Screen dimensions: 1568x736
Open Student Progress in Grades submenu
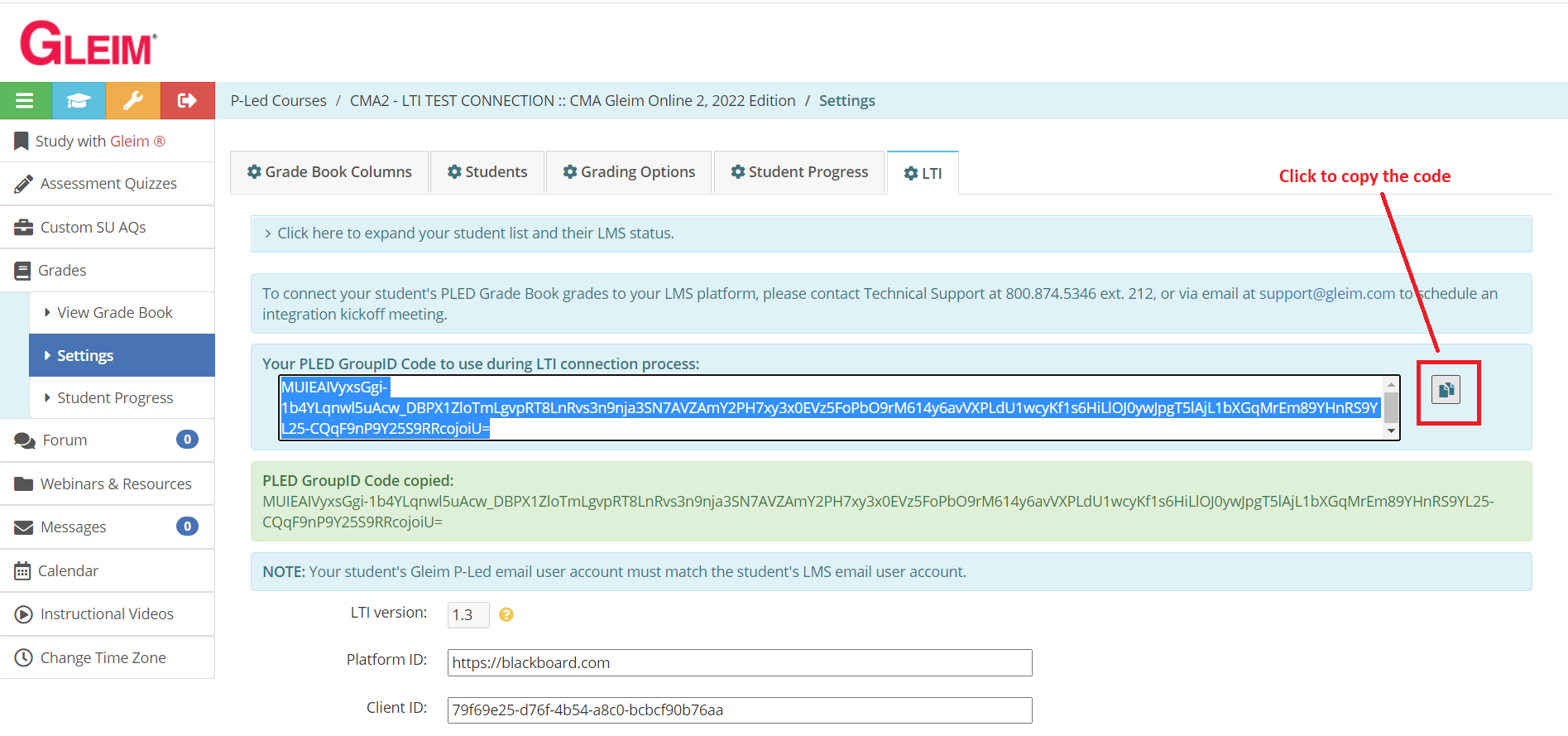point(122,397)
